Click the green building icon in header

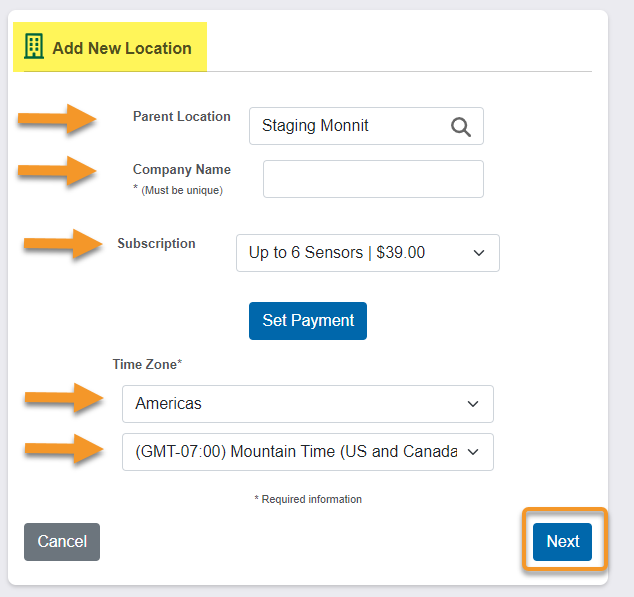click(x=34, y=47)
